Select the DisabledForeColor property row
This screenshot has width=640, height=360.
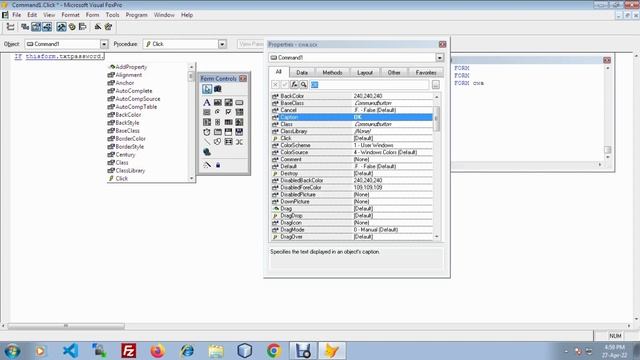(352, 187)
